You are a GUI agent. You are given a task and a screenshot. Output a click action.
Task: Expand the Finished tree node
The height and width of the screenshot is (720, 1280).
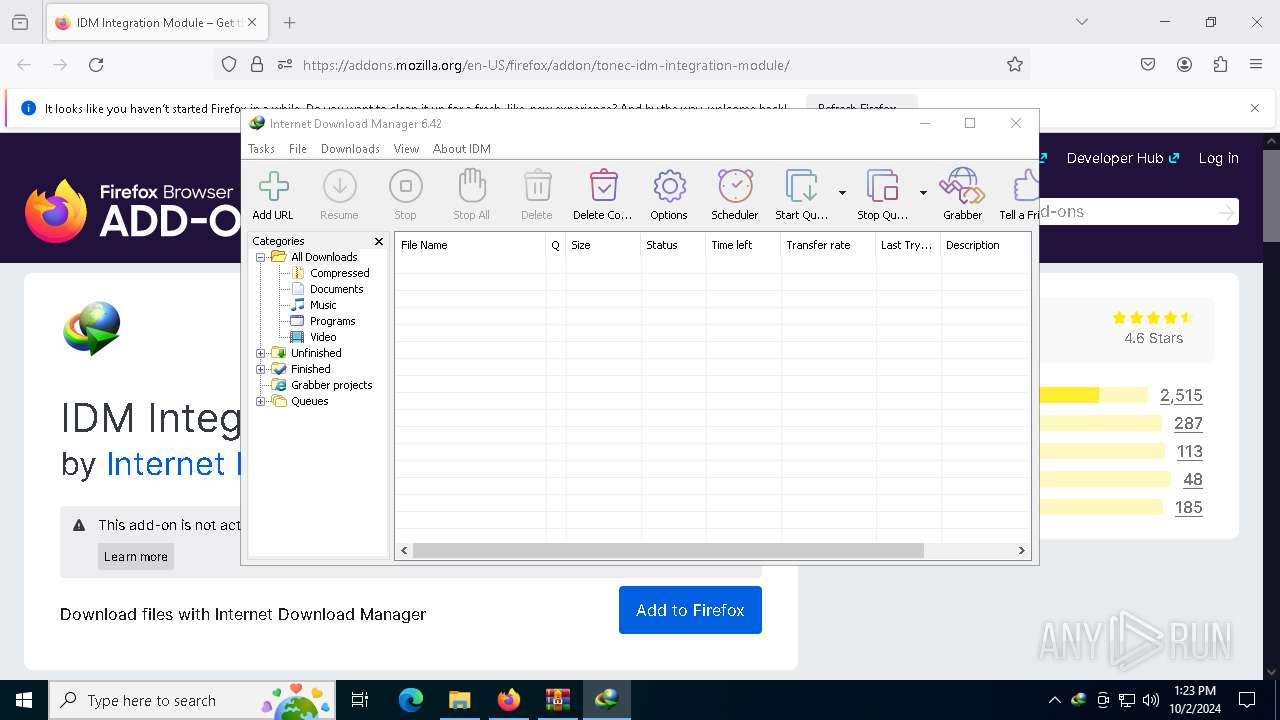pyautogui.click(x=261, y=369)
